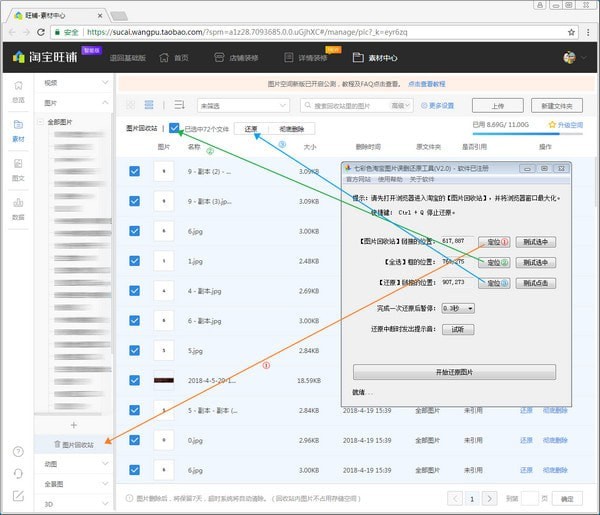
Task: Click the 上传 upload button
Action: click(x=497, y=106)
